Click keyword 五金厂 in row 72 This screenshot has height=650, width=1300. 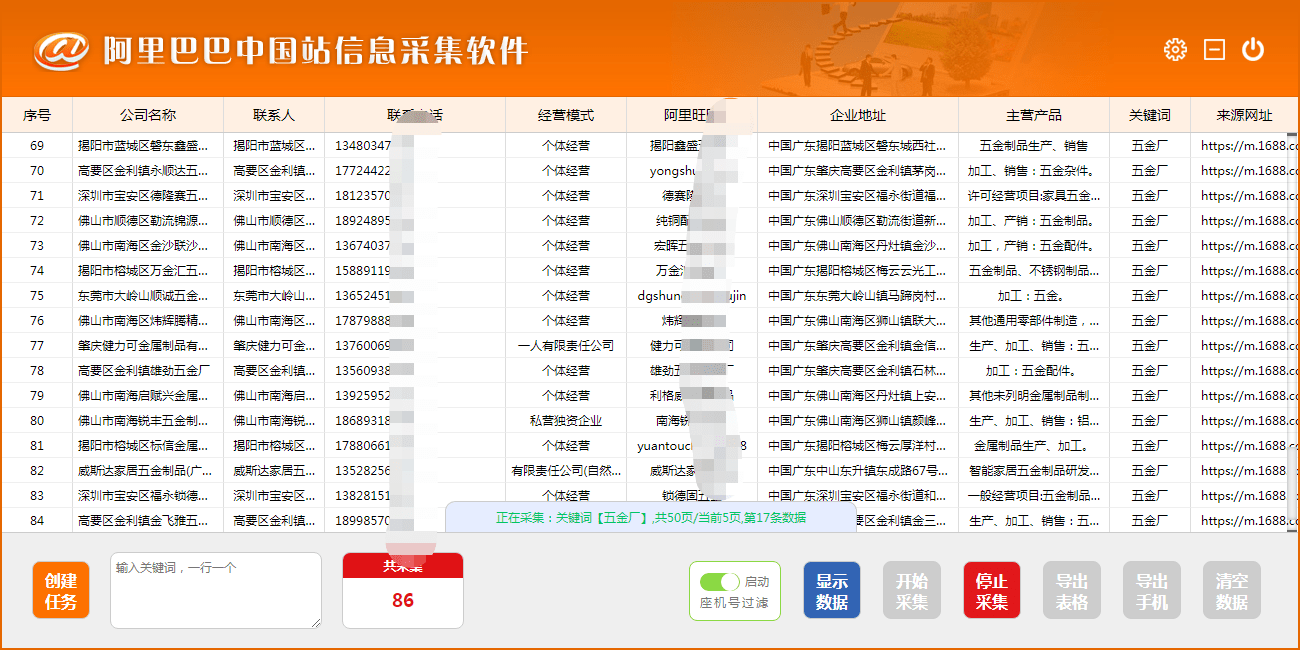click(1150, 220)
